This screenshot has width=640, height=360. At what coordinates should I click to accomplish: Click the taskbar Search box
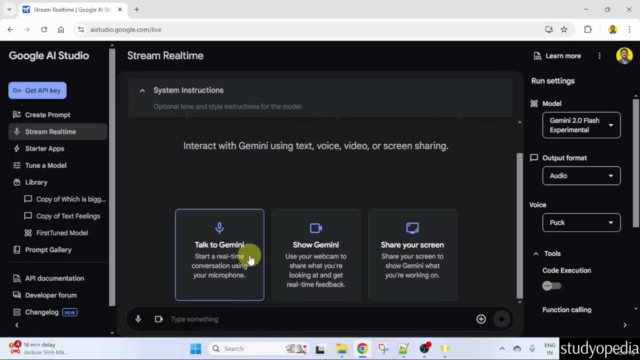(x=258, y=349)
